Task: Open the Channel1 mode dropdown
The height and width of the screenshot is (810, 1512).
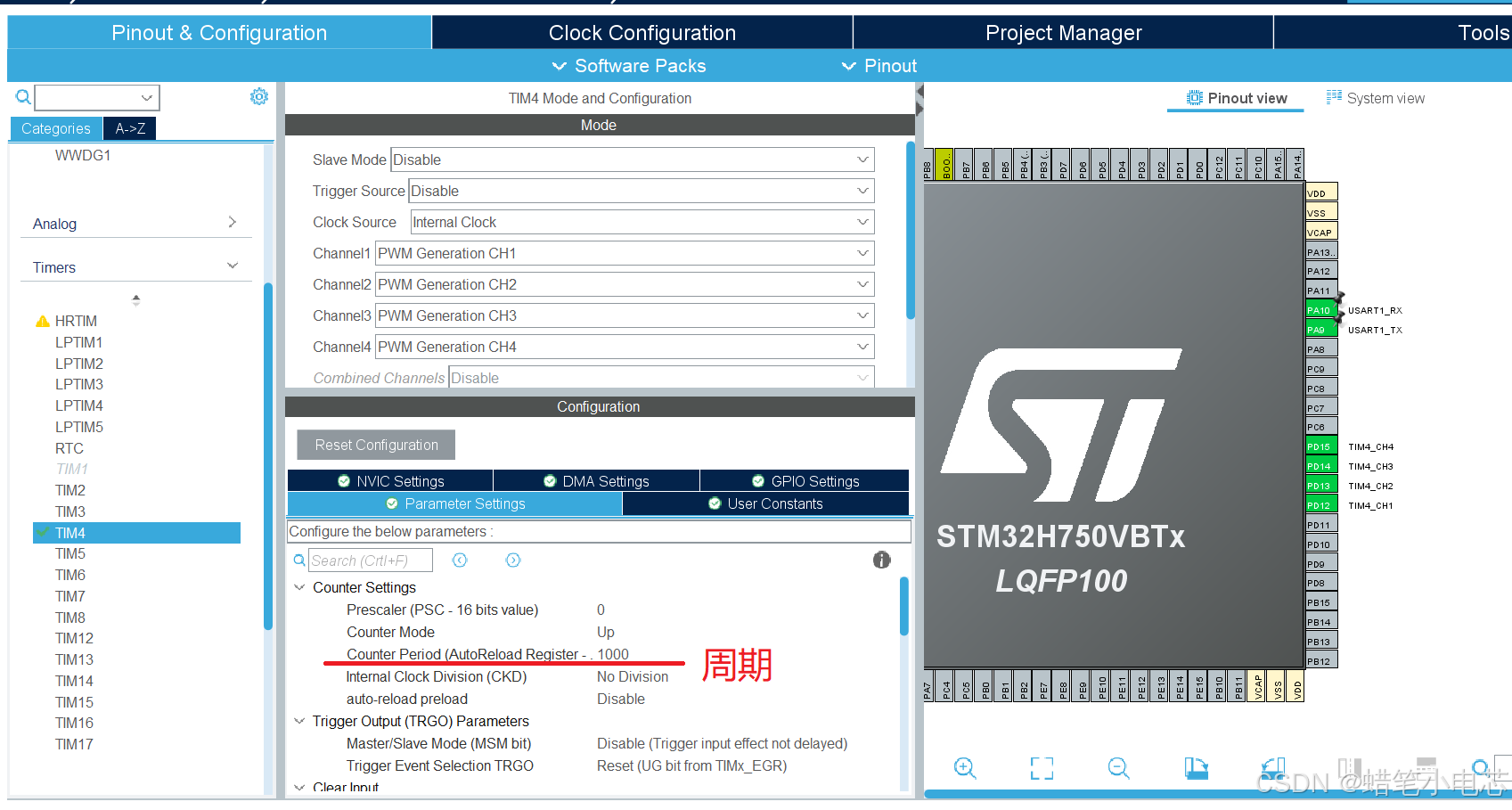Action: [x=625, y=253]
